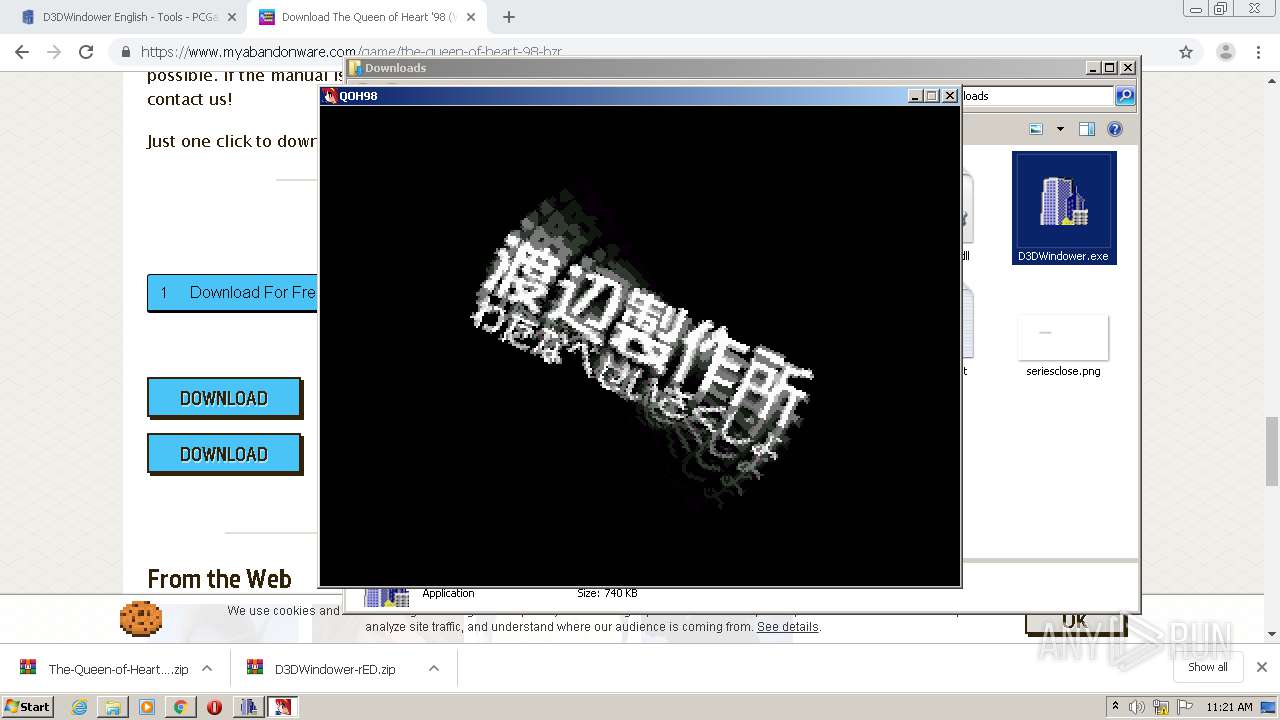Close the QOH98 game window
The image size is (1280, 720).
(950, 96)
